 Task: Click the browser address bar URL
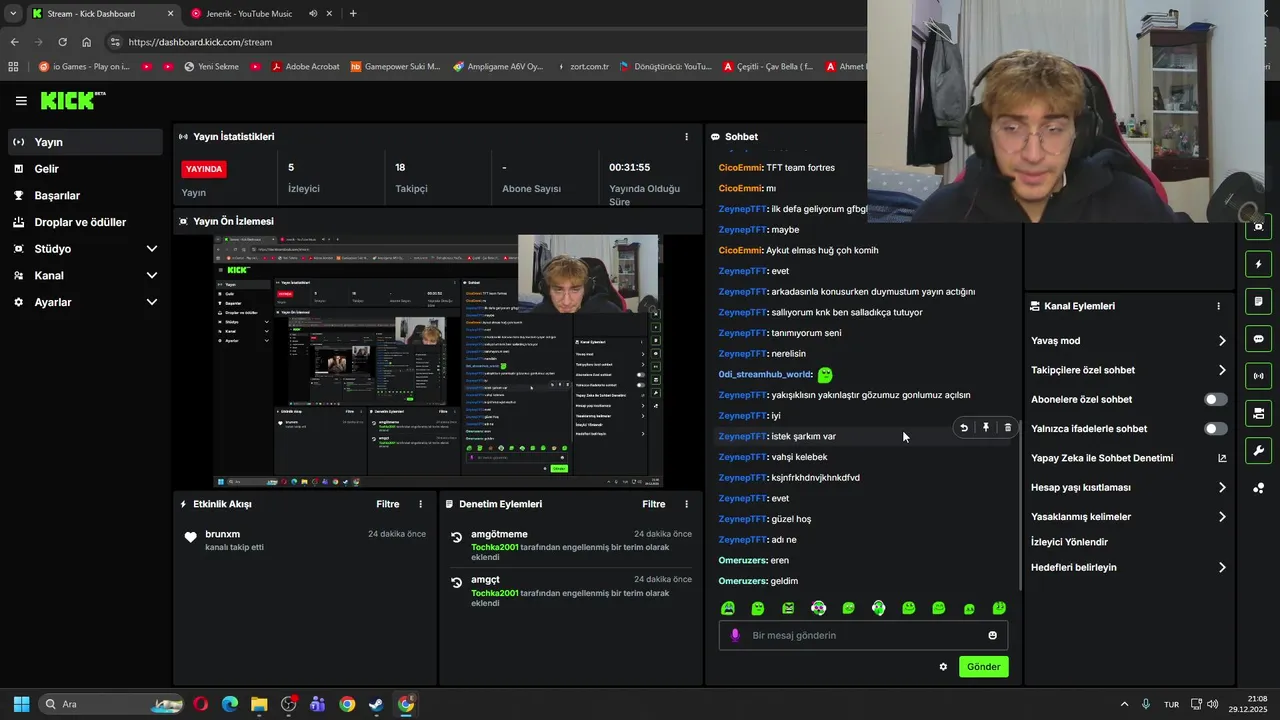200,42
